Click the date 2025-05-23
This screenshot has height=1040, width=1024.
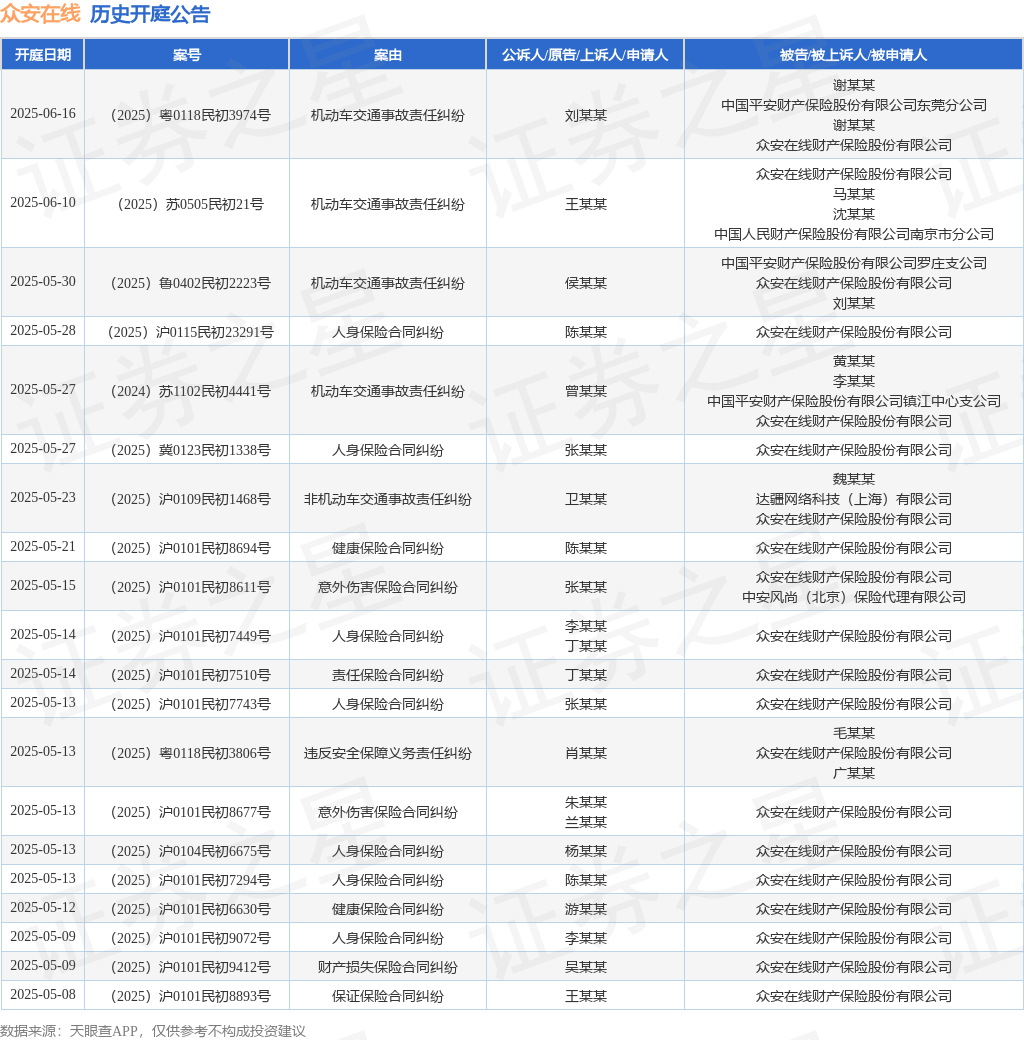click(x=43, y=497)
